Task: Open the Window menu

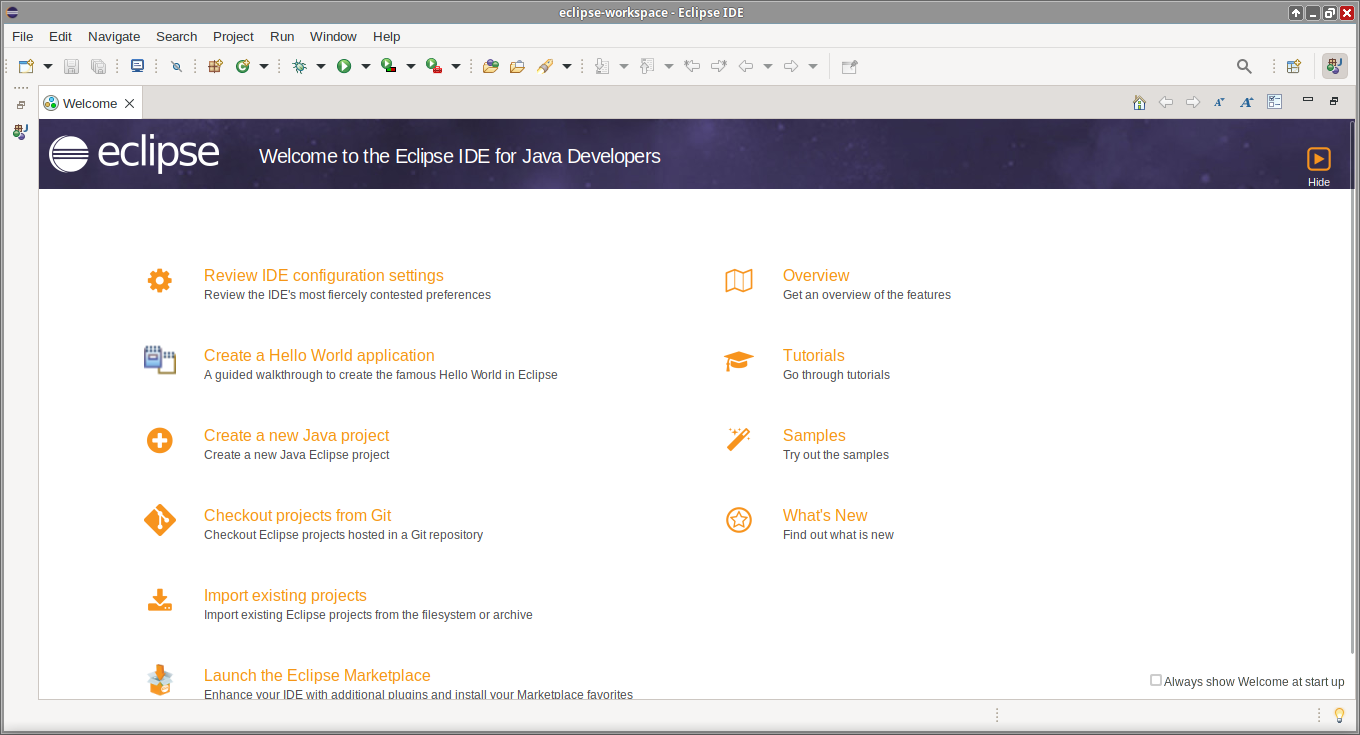Action: click(333, 36)
